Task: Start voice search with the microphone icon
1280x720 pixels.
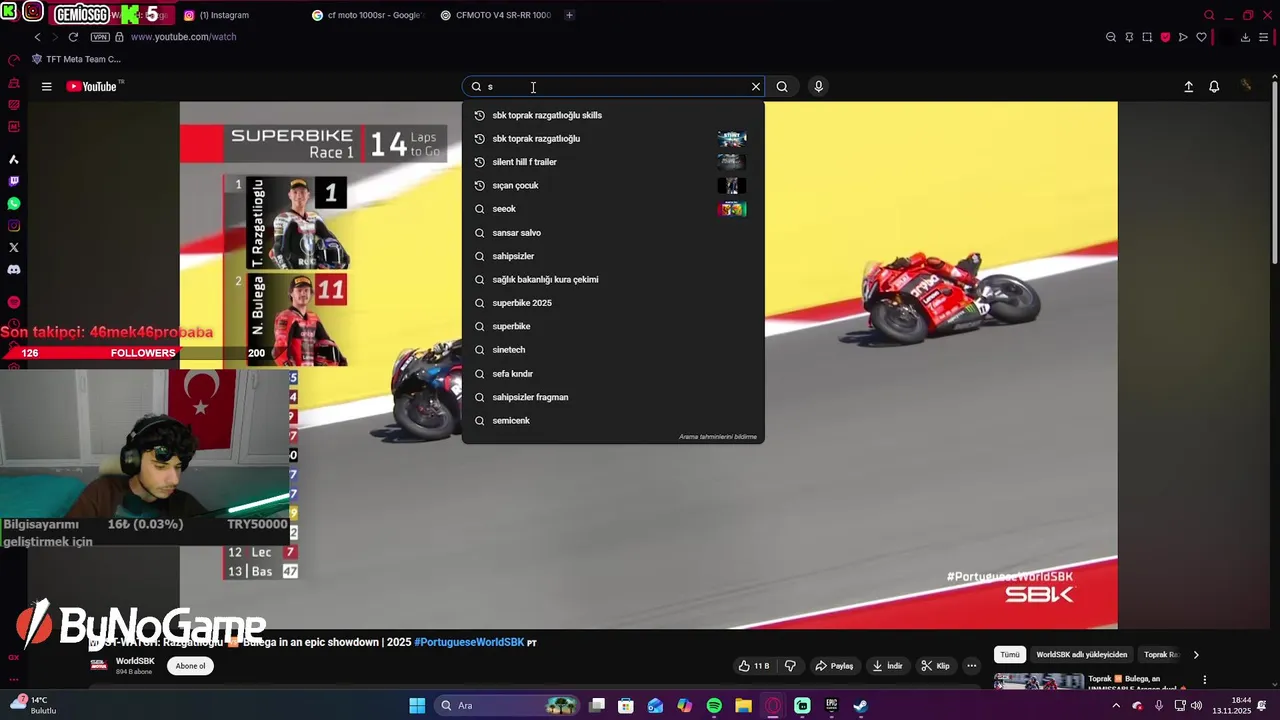Action: click(x=818, y=87)
